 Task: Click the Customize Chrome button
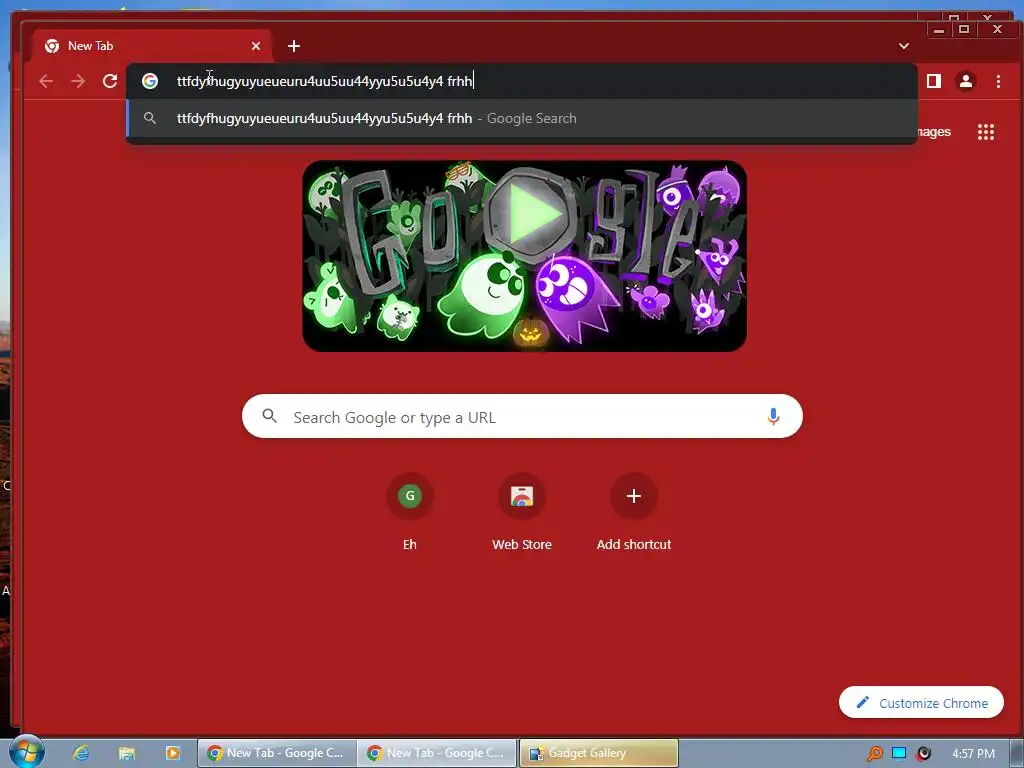point(921,703)
